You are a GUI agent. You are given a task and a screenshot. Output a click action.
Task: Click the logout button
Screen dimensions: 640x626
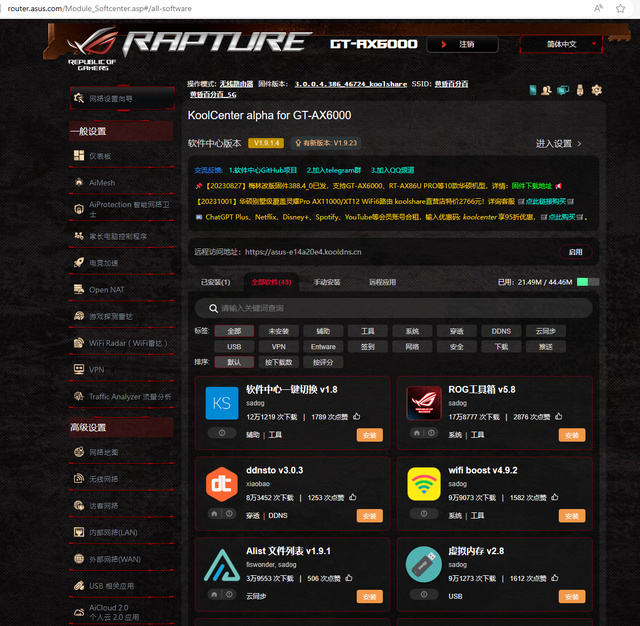point(462,44)
